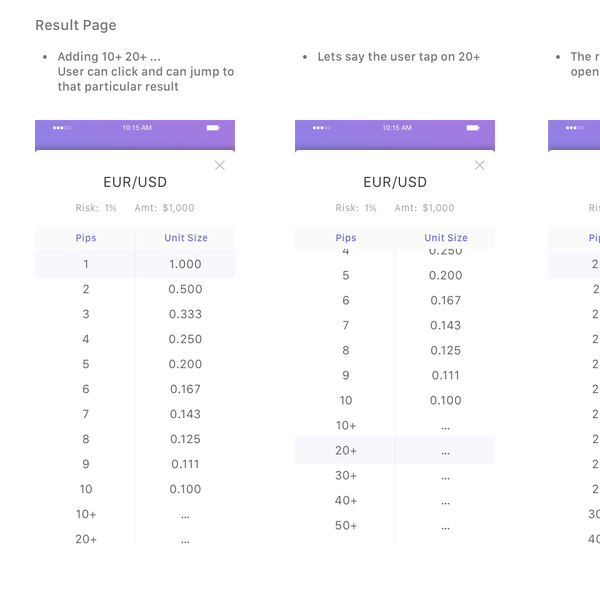Tap signal dots in left phone's status bar
The image size is (600, 600).
tap(62, 128)
